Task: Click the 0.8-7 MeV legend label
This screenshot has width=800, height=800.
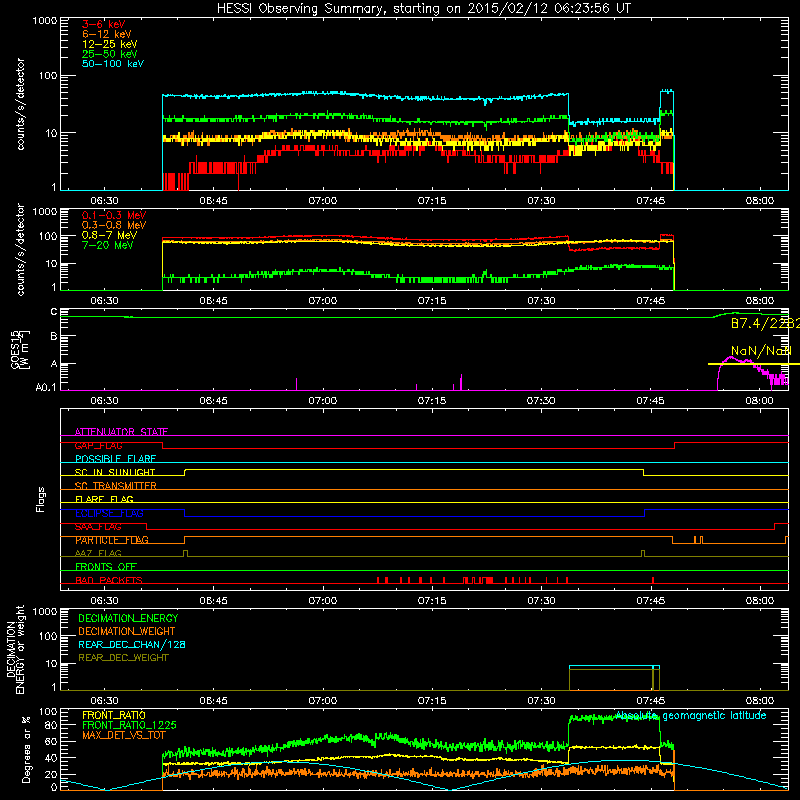Action: (110, 235)
